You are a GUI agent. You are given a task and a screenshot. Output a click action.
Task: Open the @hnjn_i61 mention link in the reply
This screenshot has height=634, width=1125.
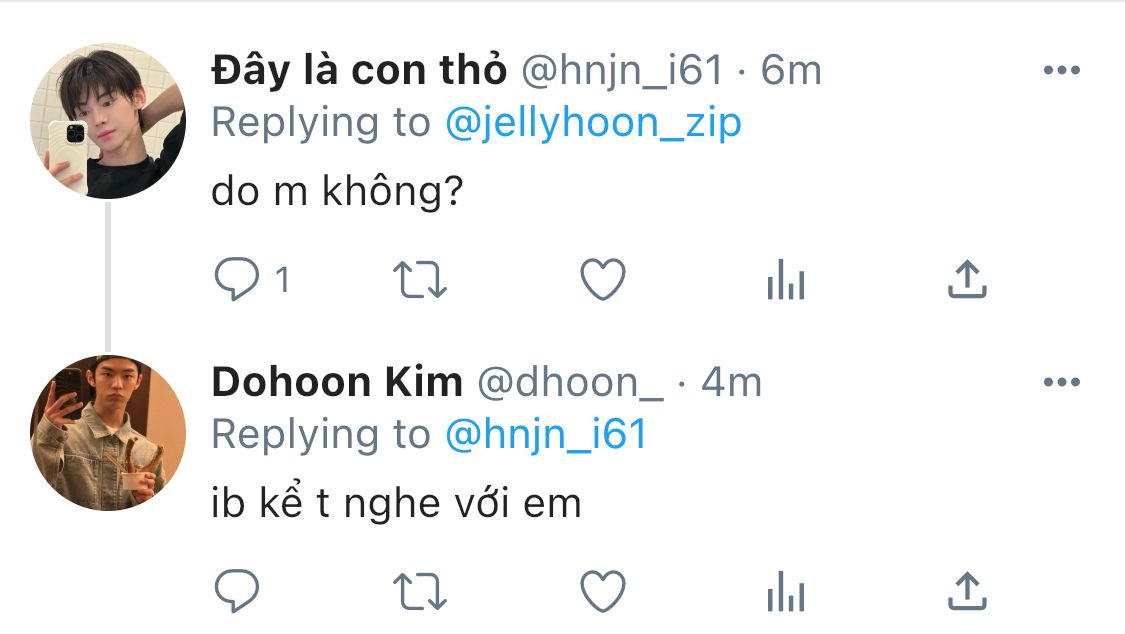point(546,435)
